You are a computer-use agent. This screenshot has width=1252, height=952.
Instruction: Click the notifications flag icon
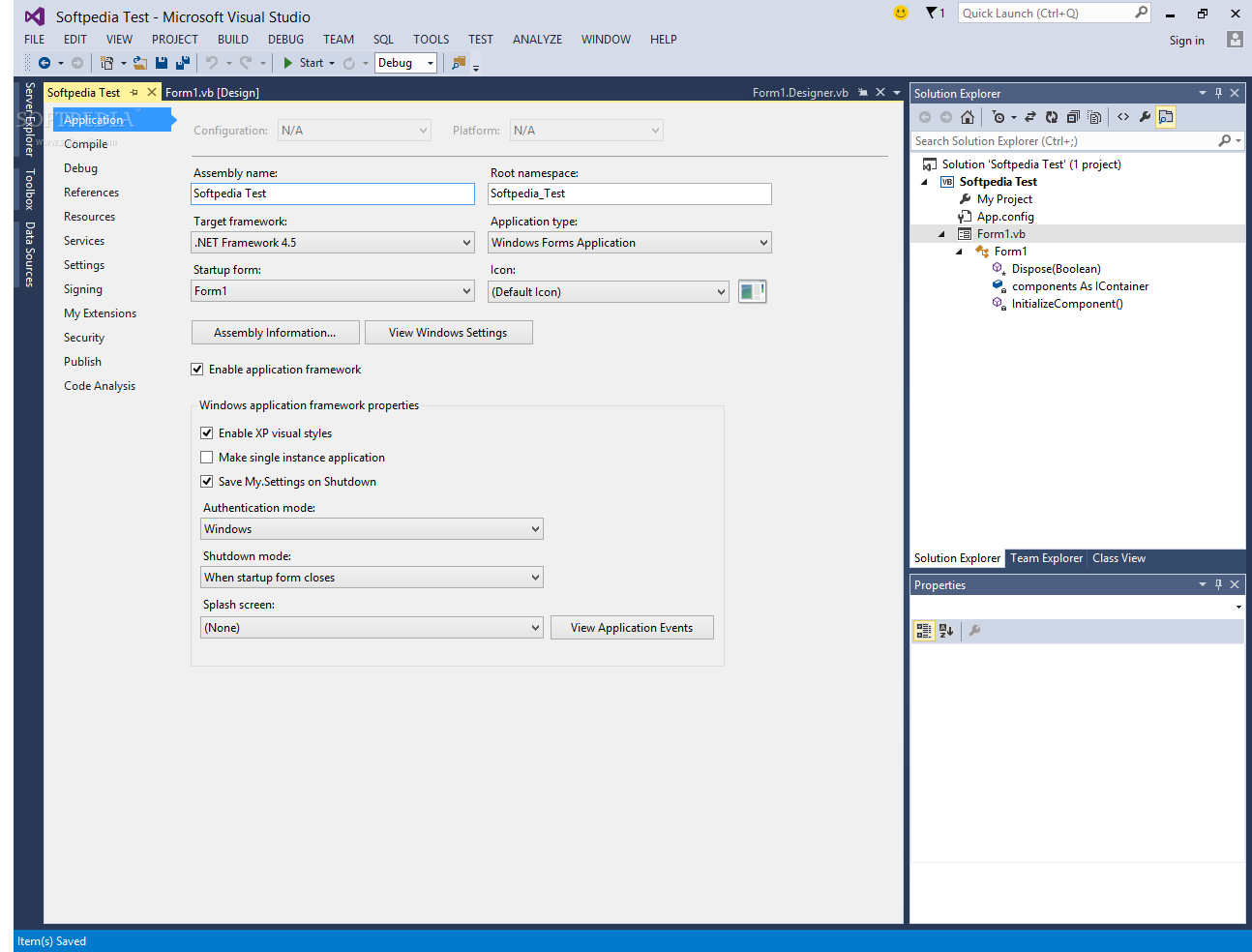tap(932, 13)
